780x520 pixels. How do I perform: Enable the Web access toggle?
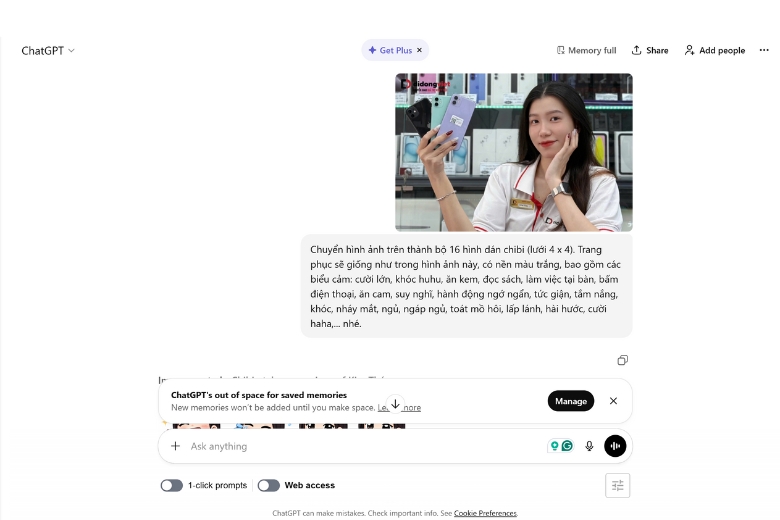click(x=269, y=485)
